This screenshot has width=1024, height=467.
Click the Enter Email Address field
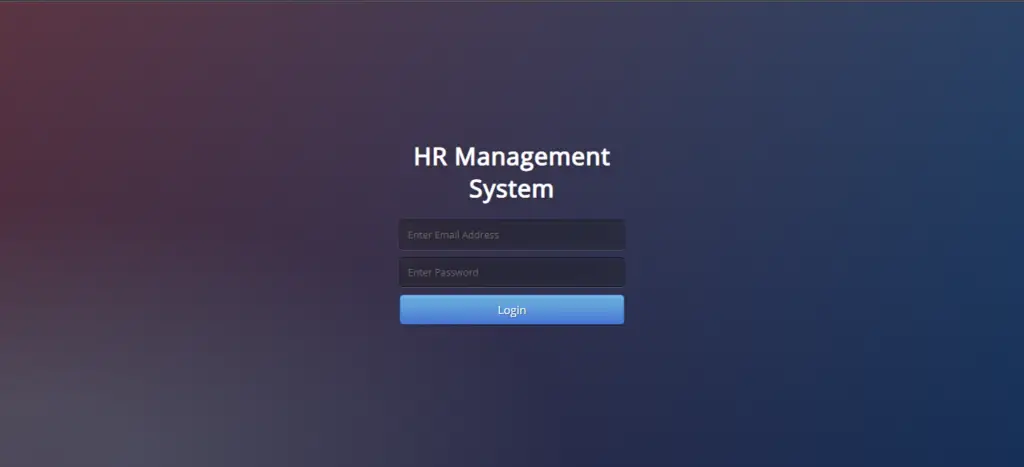[x=511, y=234]
